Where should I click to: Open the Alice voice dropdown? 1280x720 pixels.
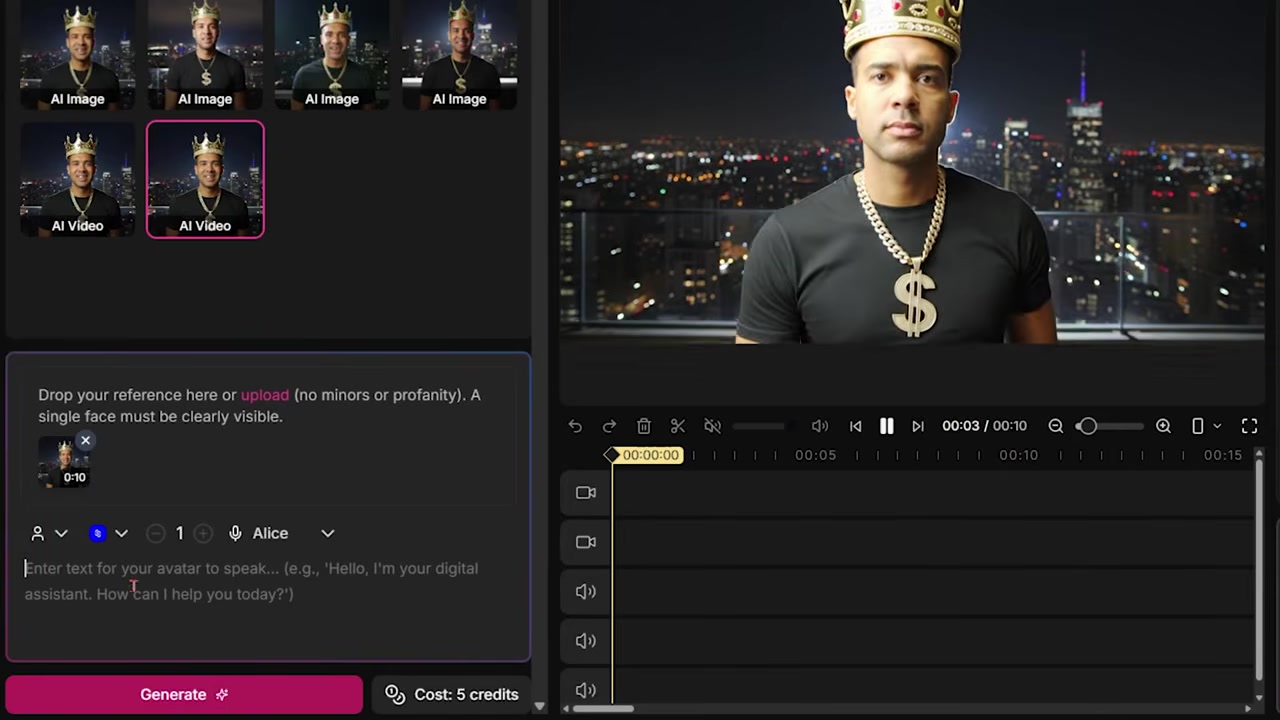(x=281, y=533)
